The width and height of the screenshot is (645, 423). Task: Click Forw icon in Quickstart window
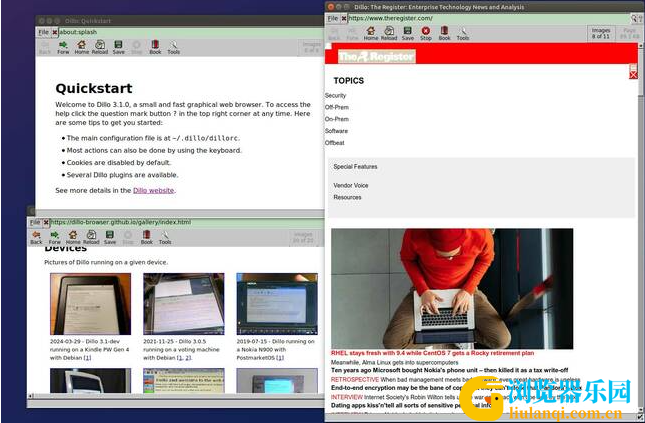(x=63, y=45)
